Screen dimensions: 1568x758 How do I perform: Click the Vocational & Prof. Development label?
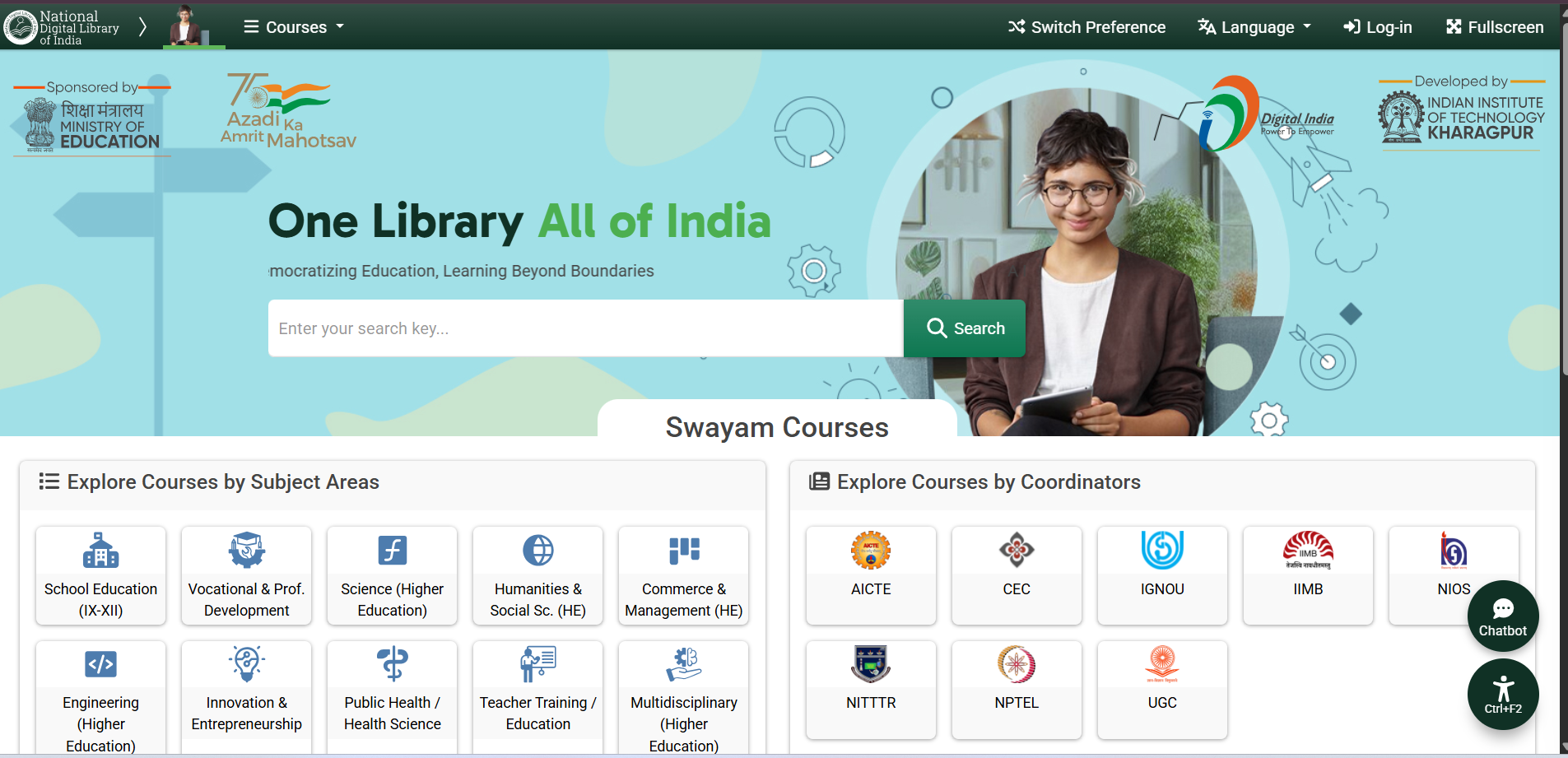click(247, 600)
